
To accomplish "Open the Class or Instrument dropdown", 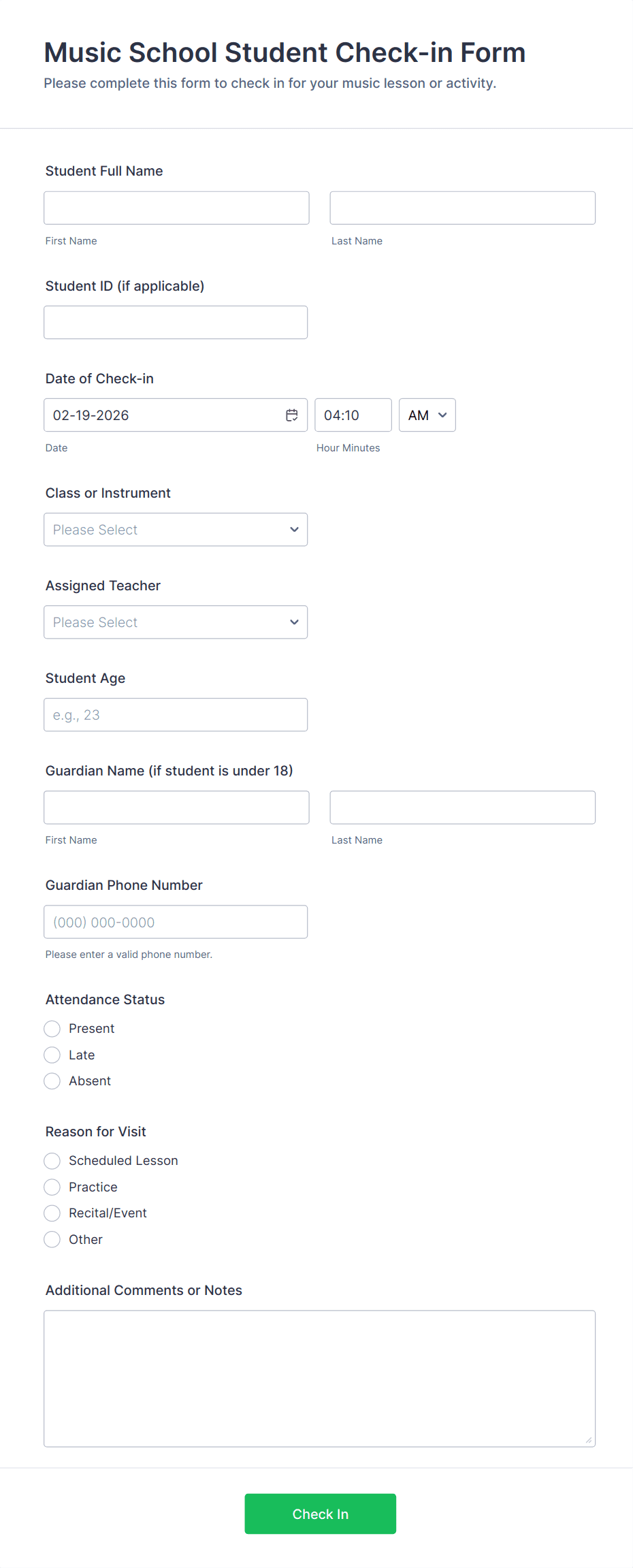I will tap(176, 530).
